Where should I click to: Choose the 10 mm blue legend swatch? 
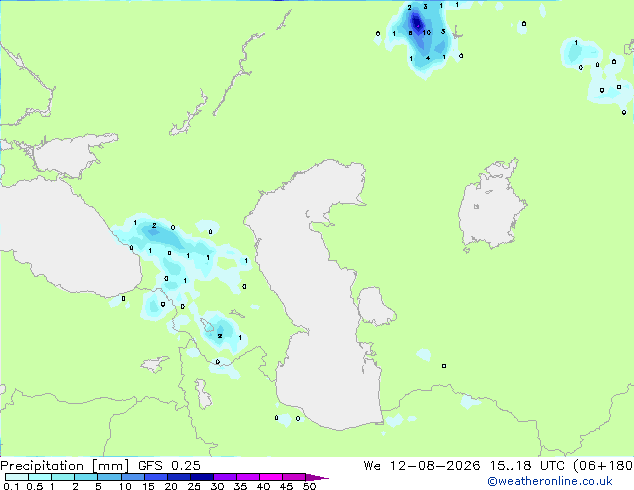[133, 477]
